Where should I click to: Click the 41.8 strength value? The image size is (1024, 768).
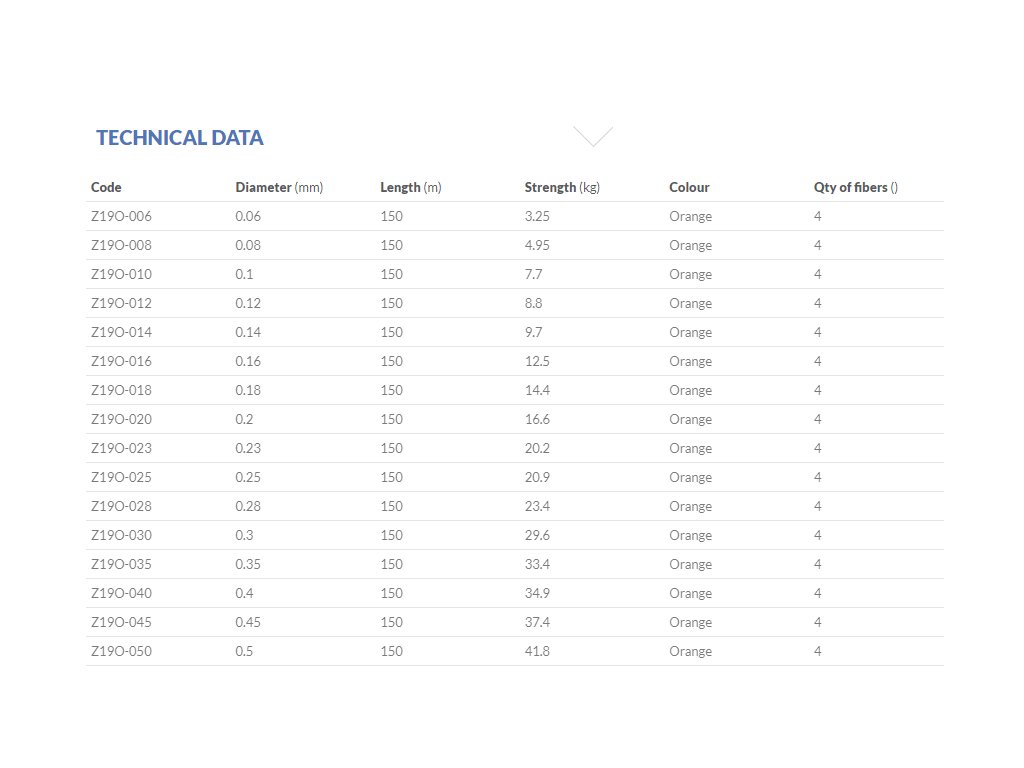(537, 651)
